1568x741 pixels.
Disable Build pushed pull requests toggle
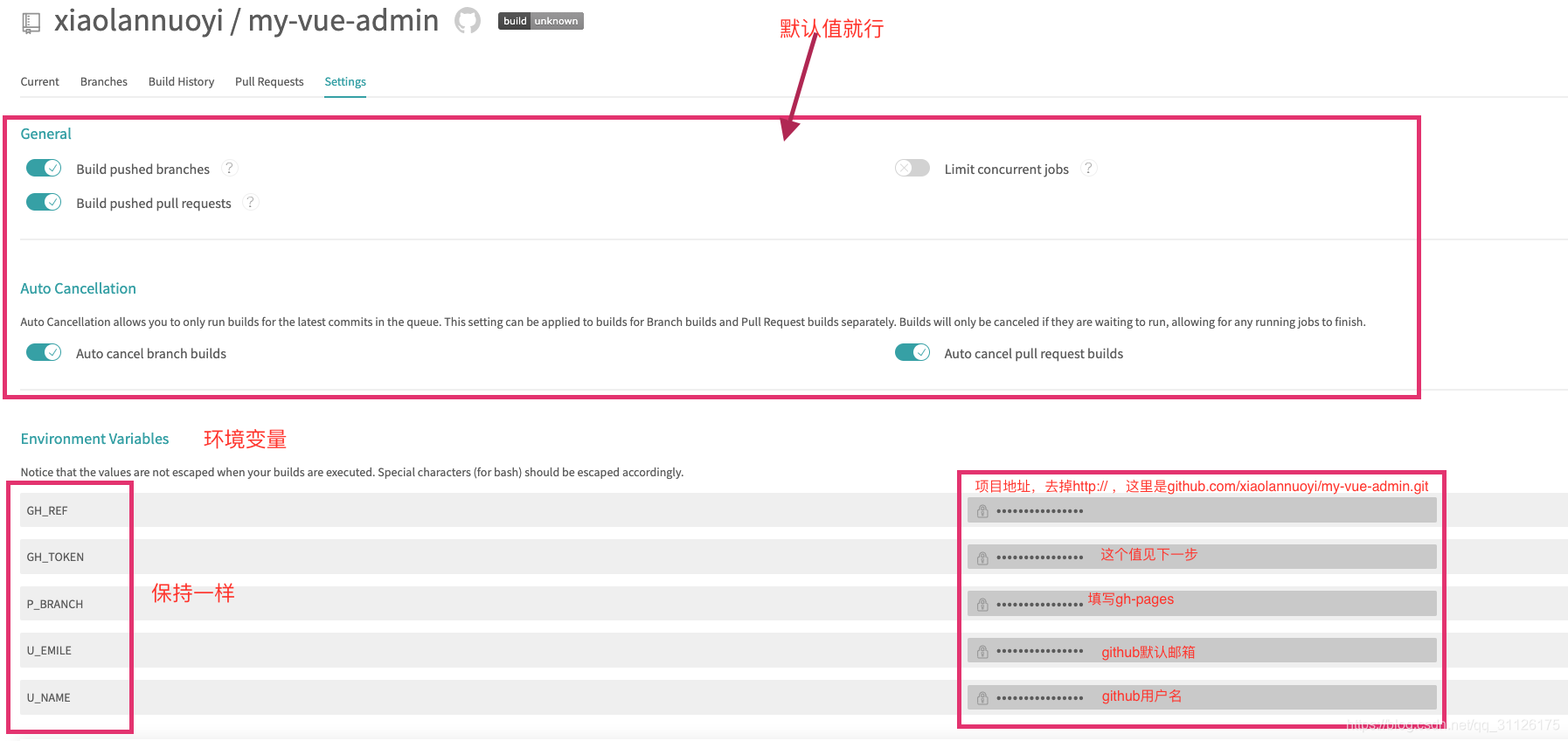click(x=44, y=202)
